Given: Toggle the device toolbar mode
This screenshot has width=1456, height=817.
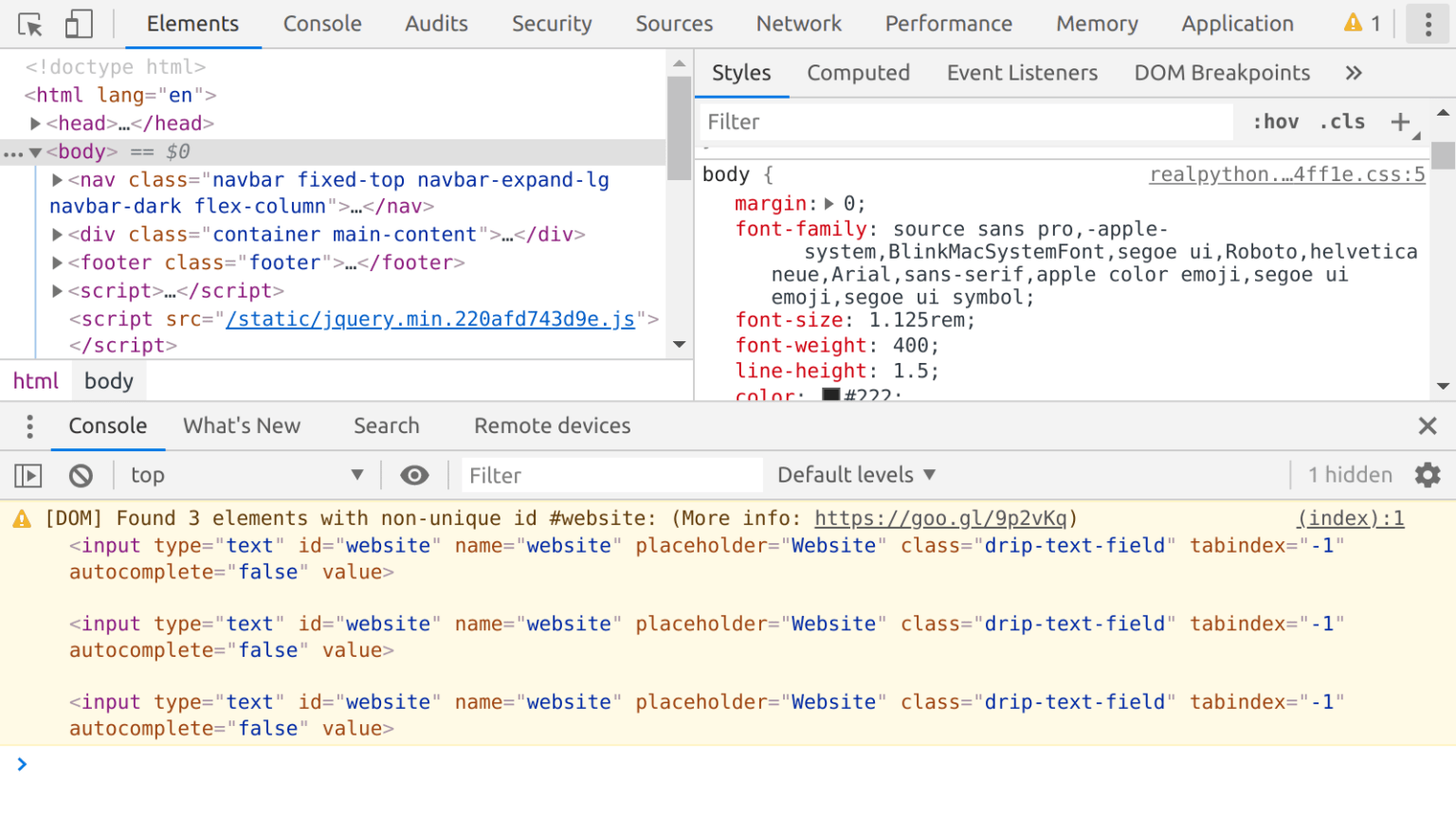Looking at the screenshot, I should coord(78,24).
